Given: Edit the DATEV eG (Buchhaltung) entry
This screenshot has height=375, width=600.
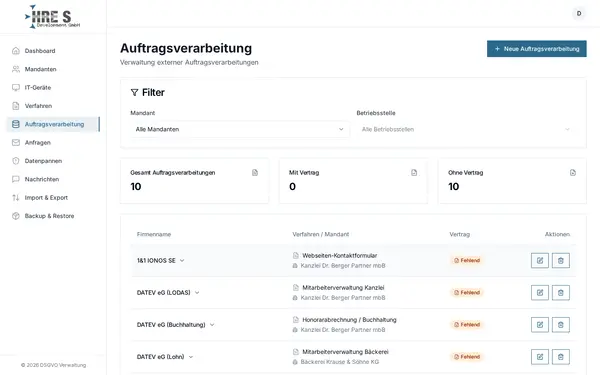Looking at the screenshot, I should tap(540, 324).
